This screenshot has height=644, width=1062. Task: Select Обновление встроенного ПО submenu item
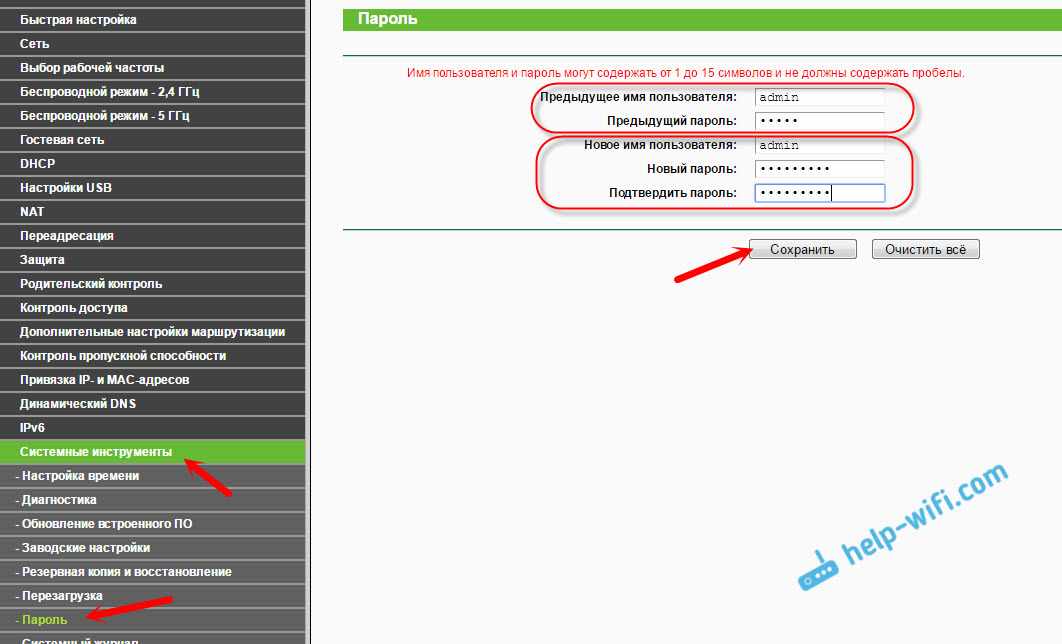coord(106,524)
